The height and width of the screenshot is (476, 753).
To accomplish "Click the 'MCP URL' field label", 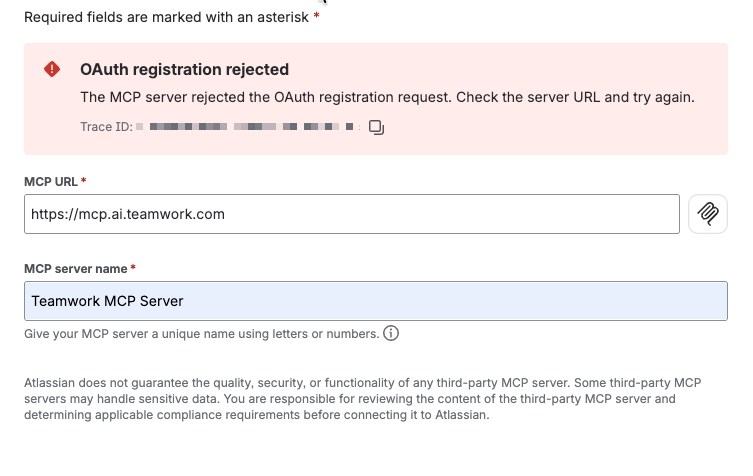I will point(51,182).
